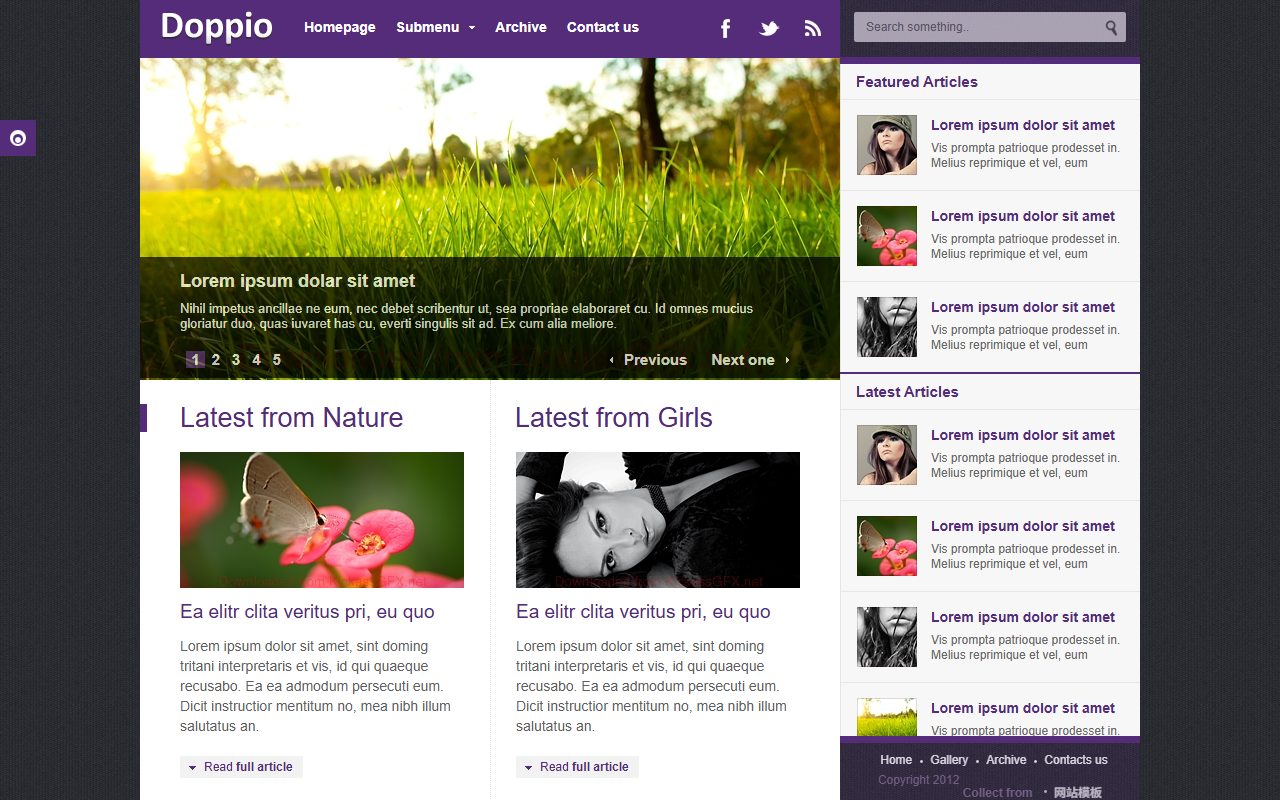Click the hero slide title Lorem ipsum dolar

pyautogui.click(x=297, y=281)
